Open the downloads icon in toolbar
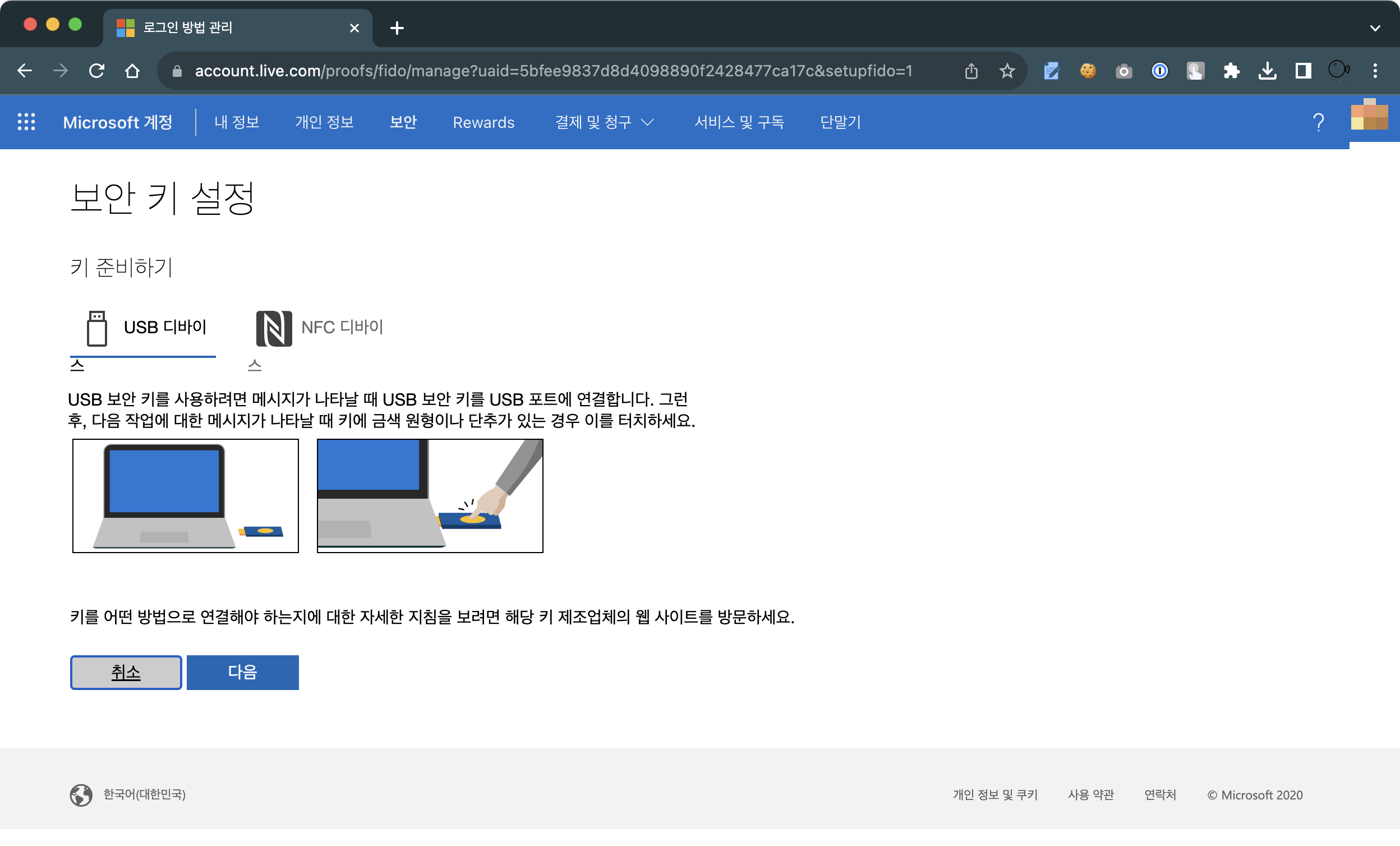Image resolution: width=1400 pixels, height=846 pixels. point(1267,71)
